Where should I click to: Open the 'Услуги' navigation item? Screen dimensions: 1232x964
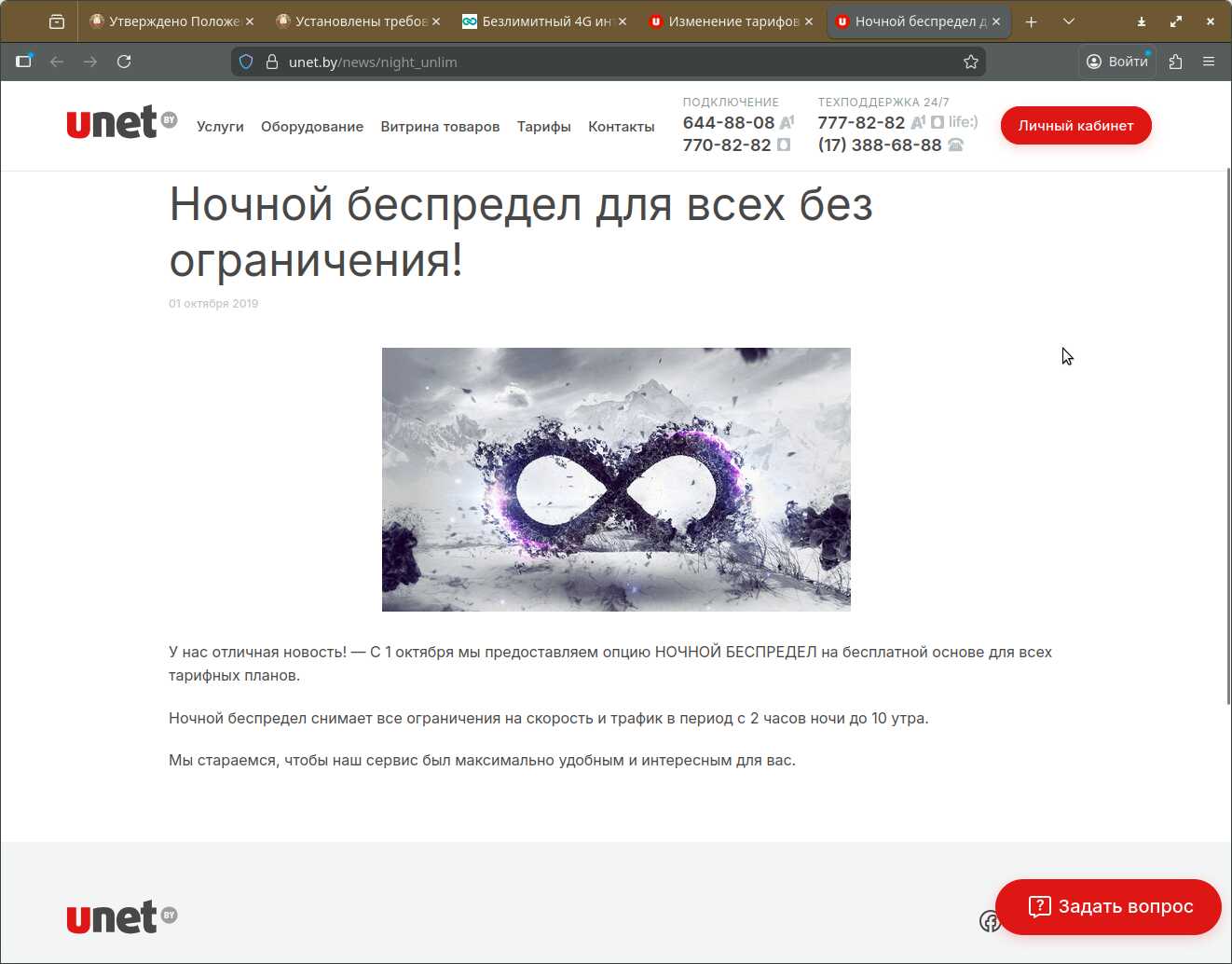(x=220, y=127)
